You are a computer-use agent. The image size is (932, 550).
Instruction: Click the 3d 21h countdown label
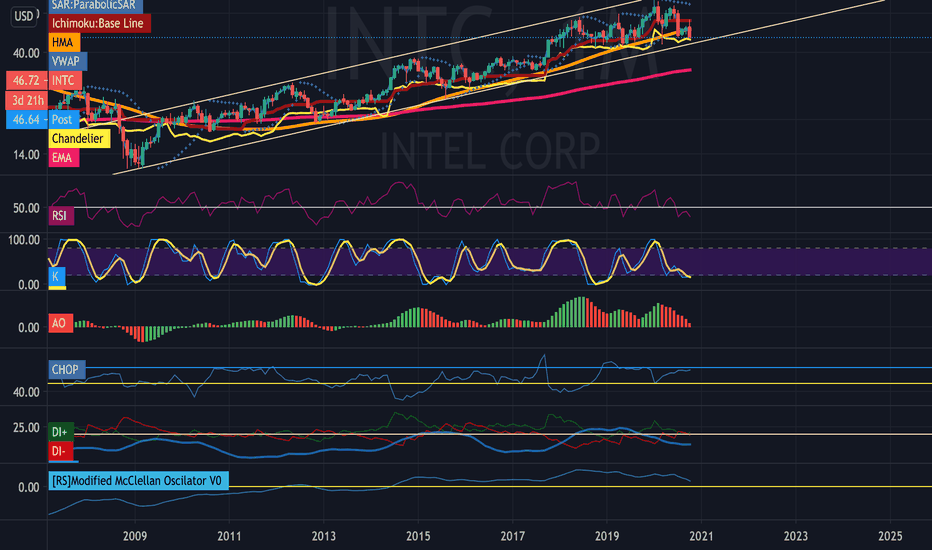pyautogui.click(x=27, y=100)
